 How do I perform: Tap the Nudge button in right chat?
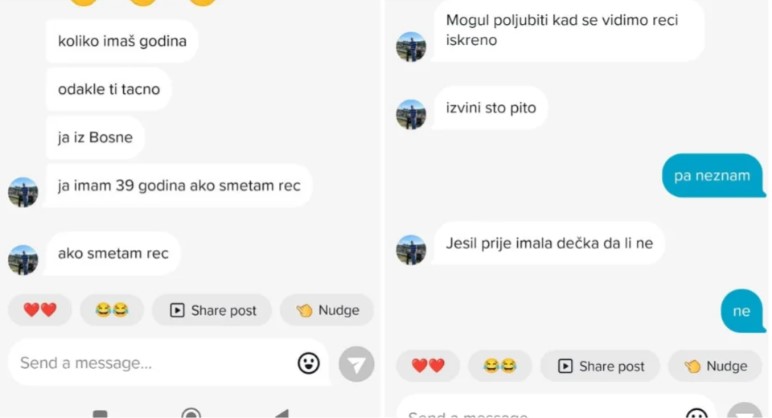coord(715,366)
